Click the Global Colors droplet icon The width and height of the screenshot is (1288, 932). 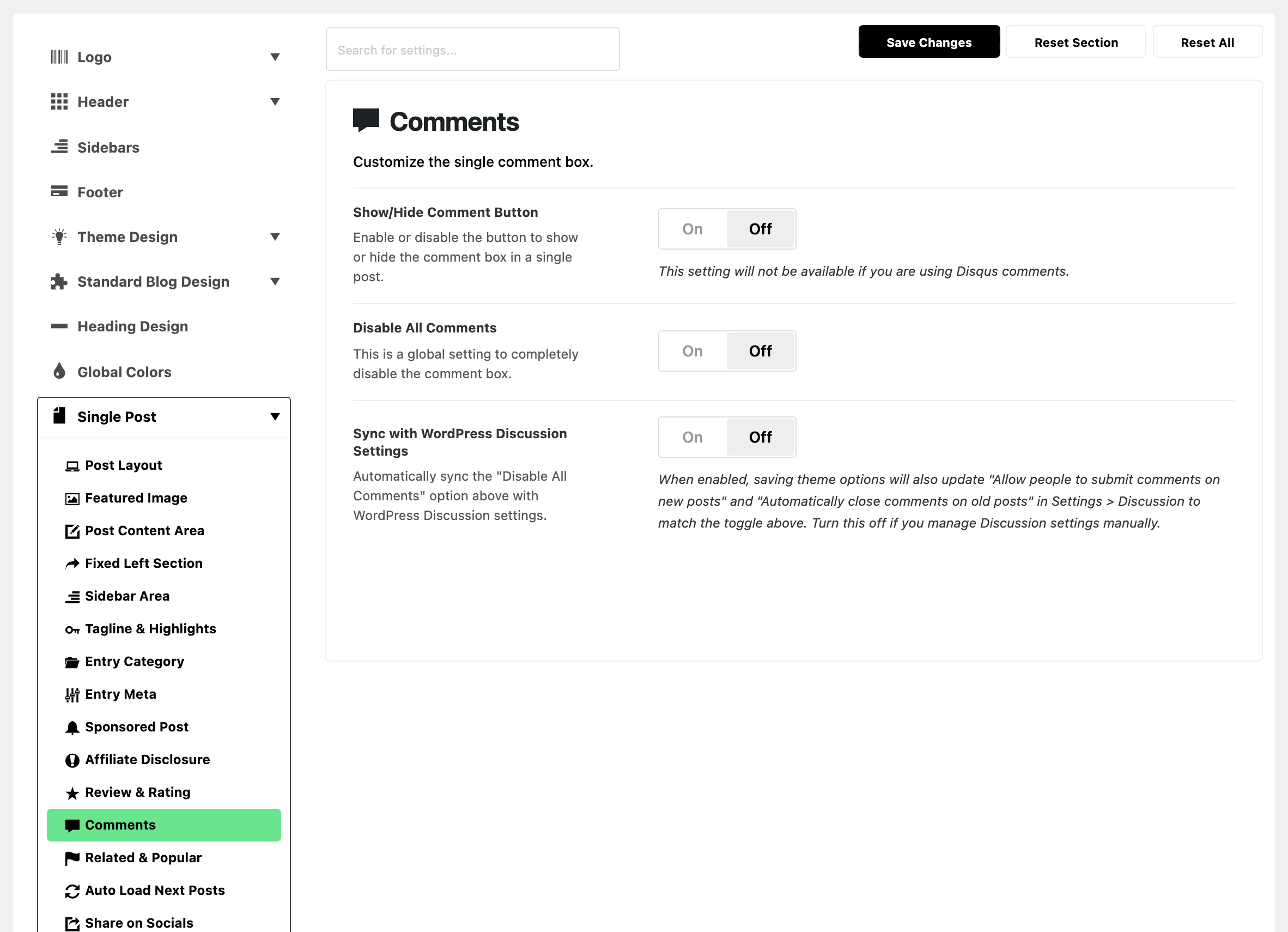pos(59,371)
